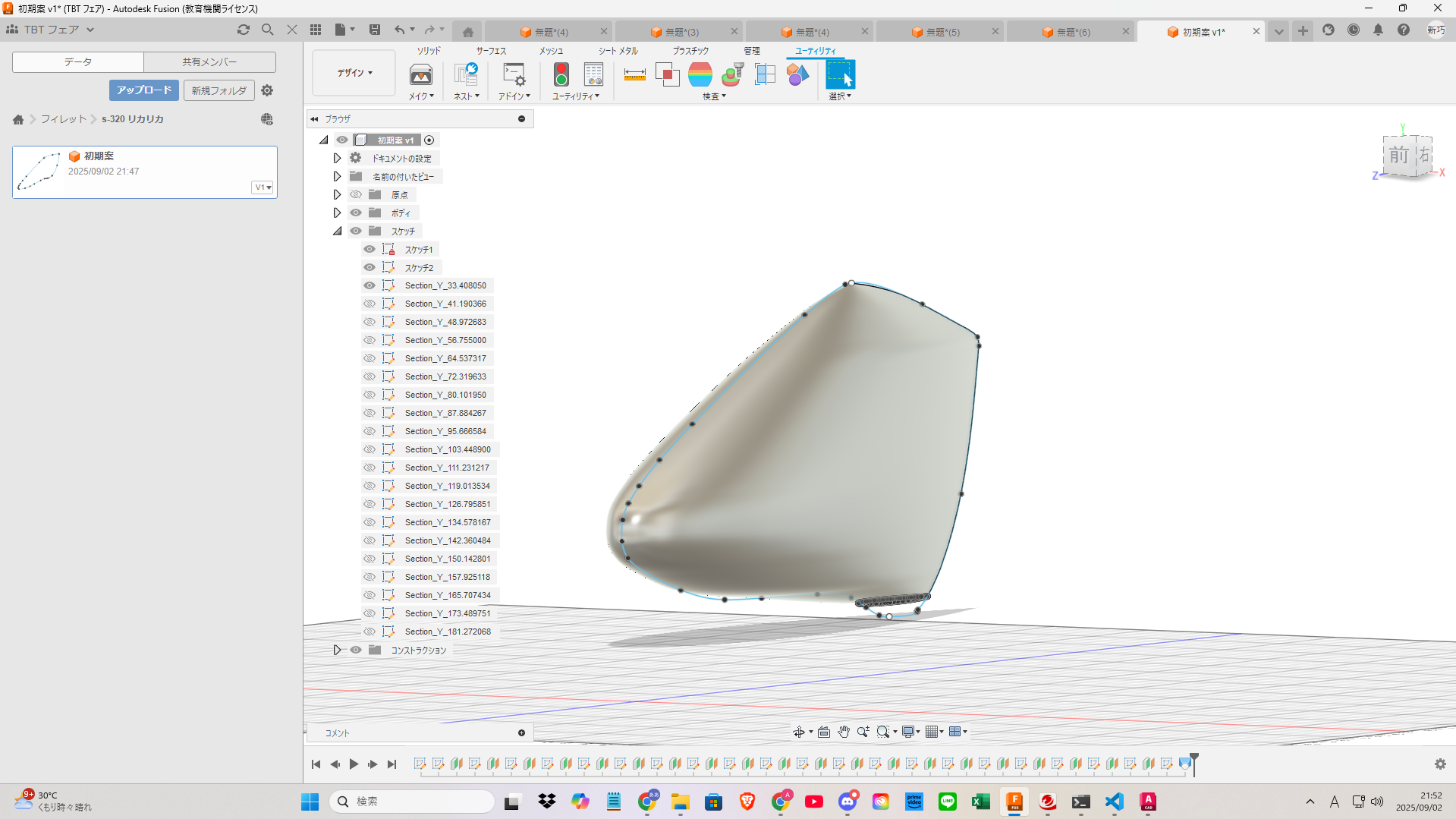Open the Zebra analysis striped icon
This screenshot has width=1456, height=819.
[x=700, y=74]
